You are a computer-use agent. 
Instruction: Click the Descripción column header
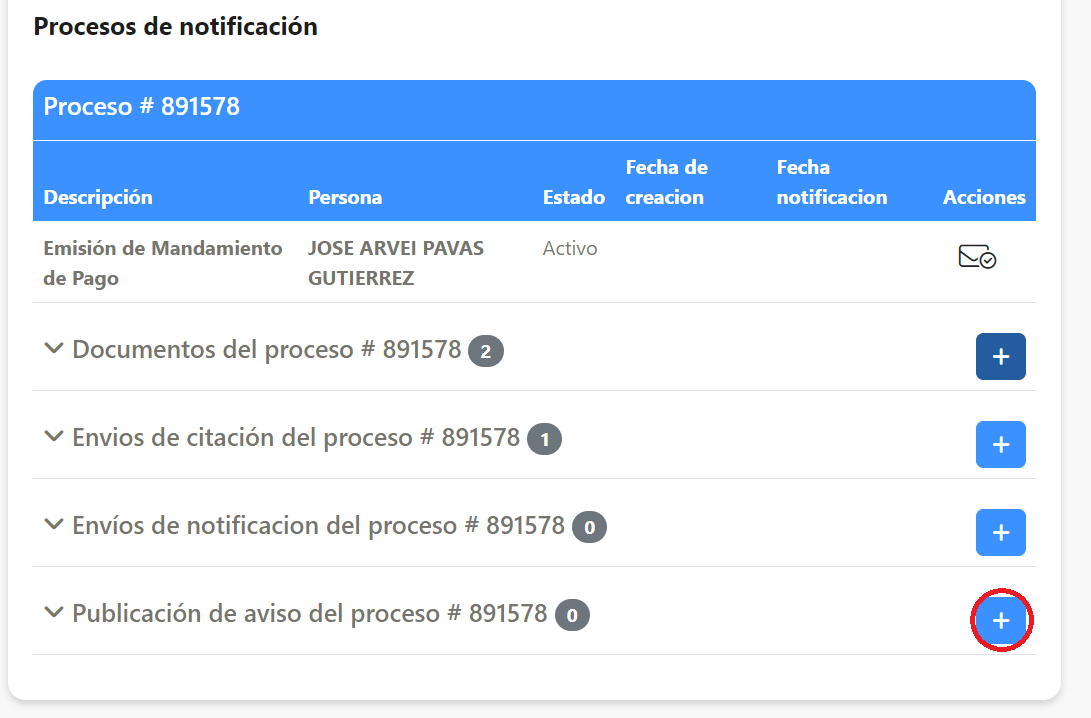98,197
